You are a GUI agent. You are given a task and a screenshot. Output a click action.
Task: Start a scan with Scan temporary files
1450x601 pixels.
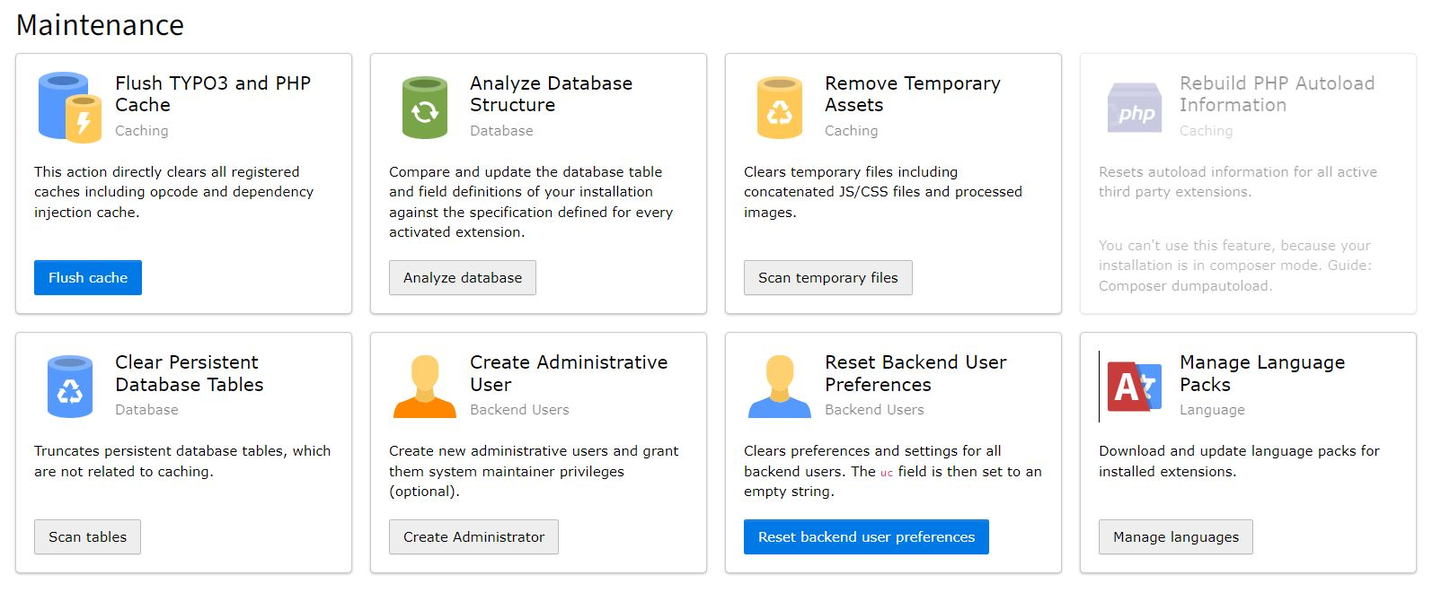click(828, 277)
